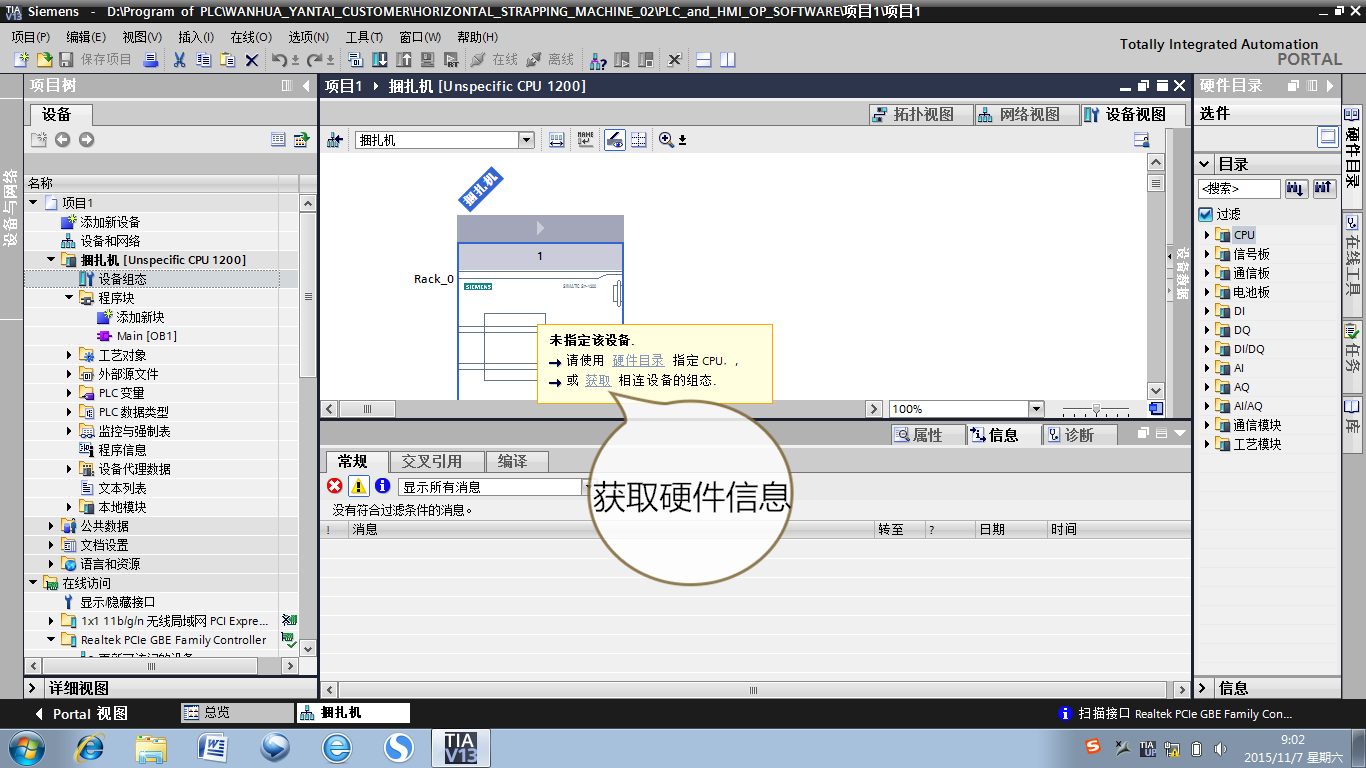Click the project tree vertical scrollbar
1366x768 pixels.
coord(308,298)
